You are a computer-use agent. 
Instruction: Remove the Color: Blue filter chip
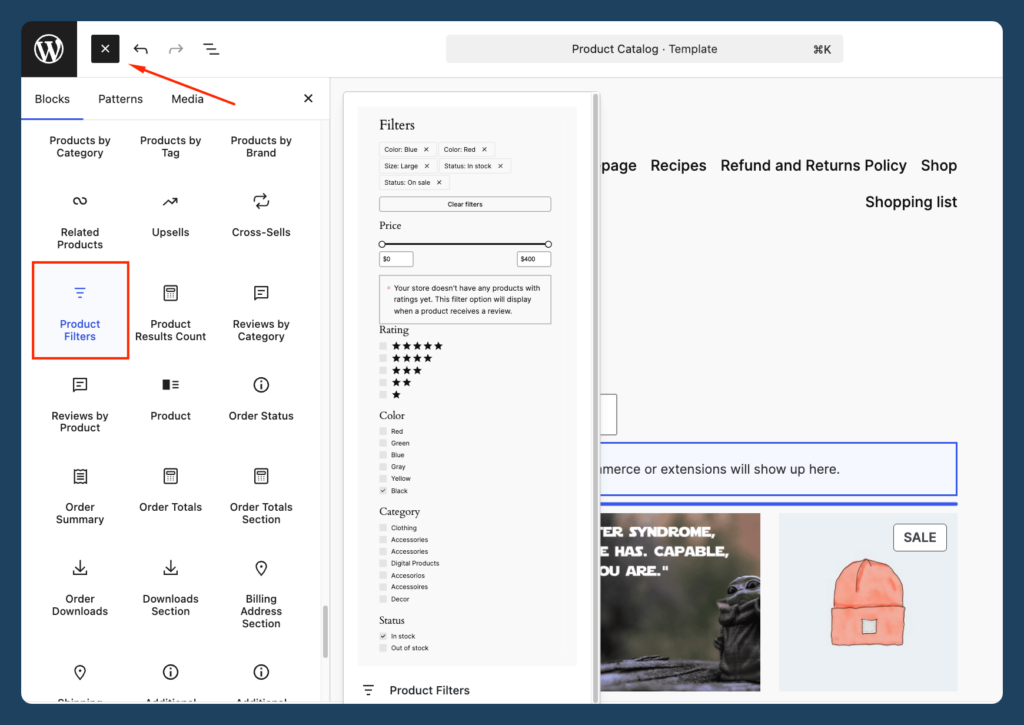coord(426,150)
